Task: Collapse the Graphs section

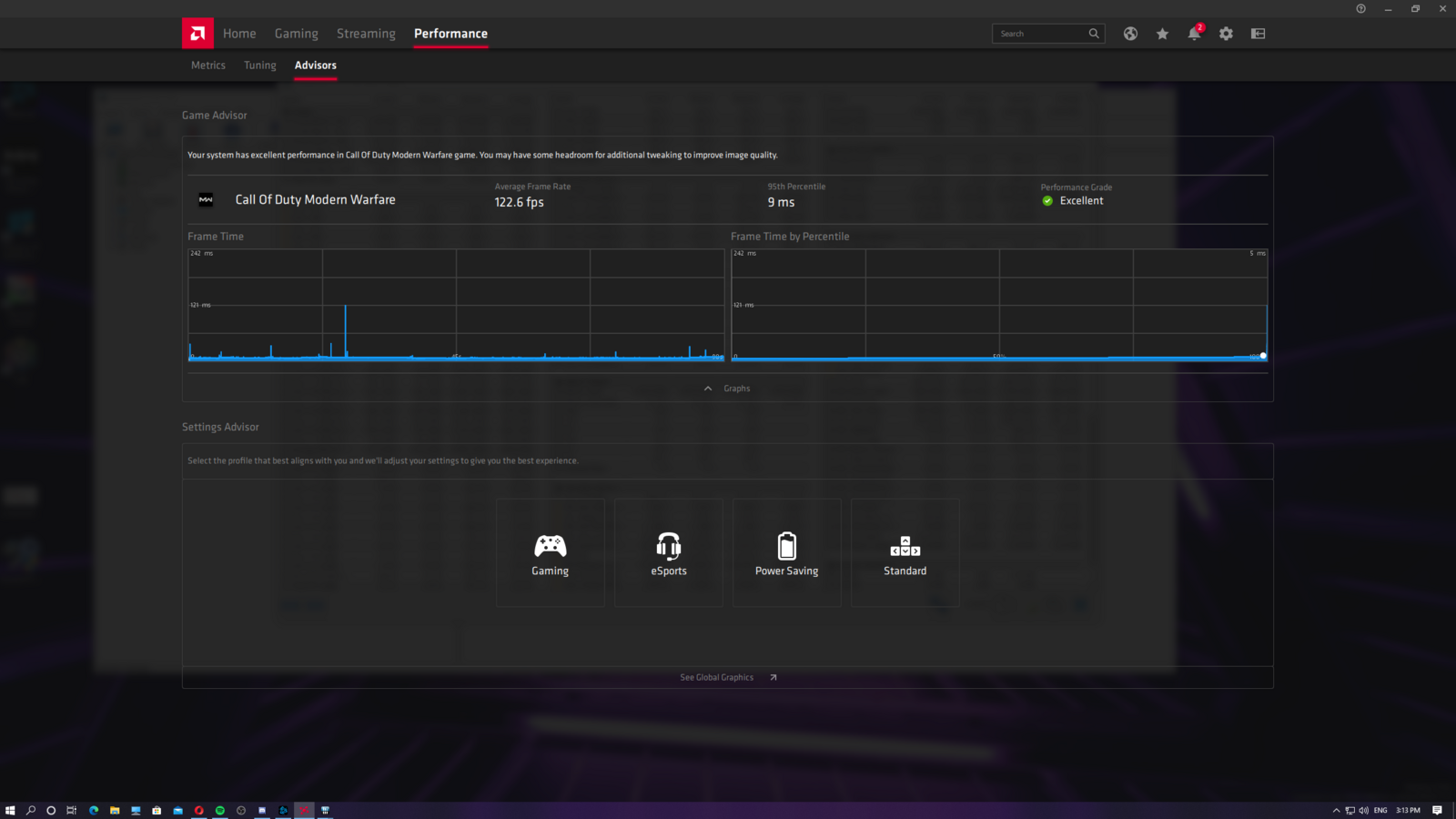Action: click(x=727, y=389)
